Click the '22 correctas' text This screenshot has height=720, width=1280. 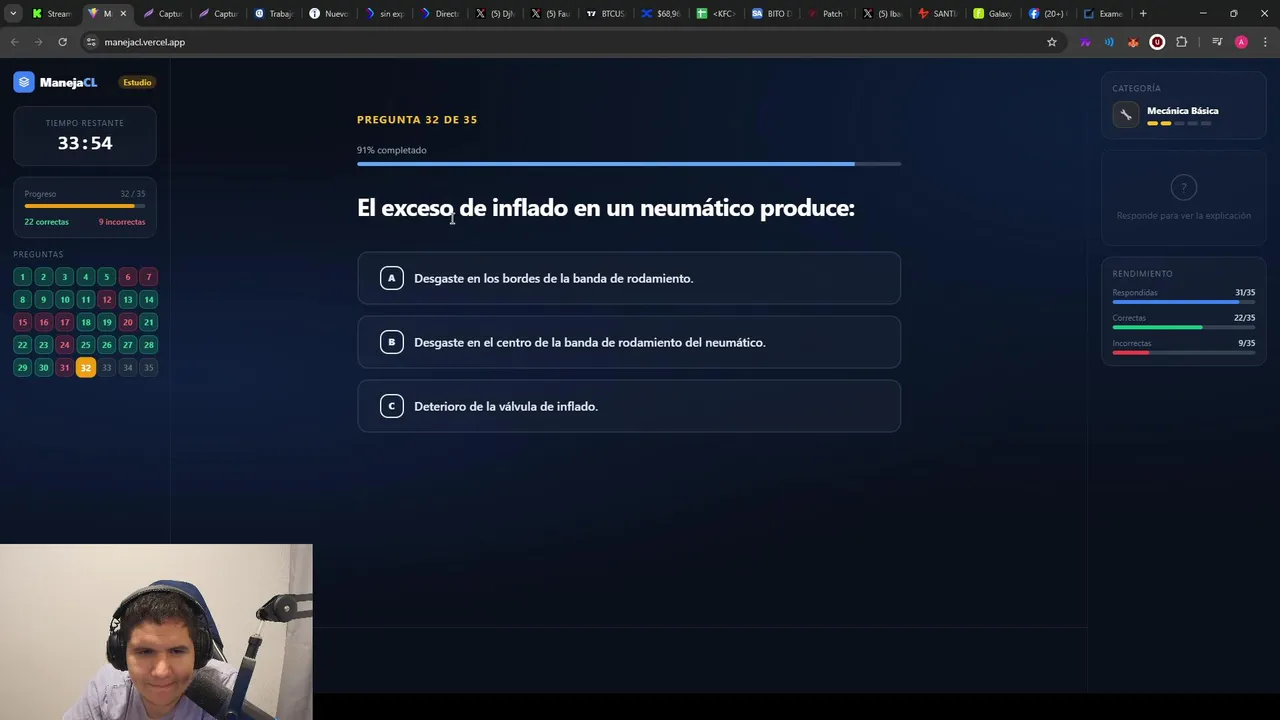tap(46, 222)
